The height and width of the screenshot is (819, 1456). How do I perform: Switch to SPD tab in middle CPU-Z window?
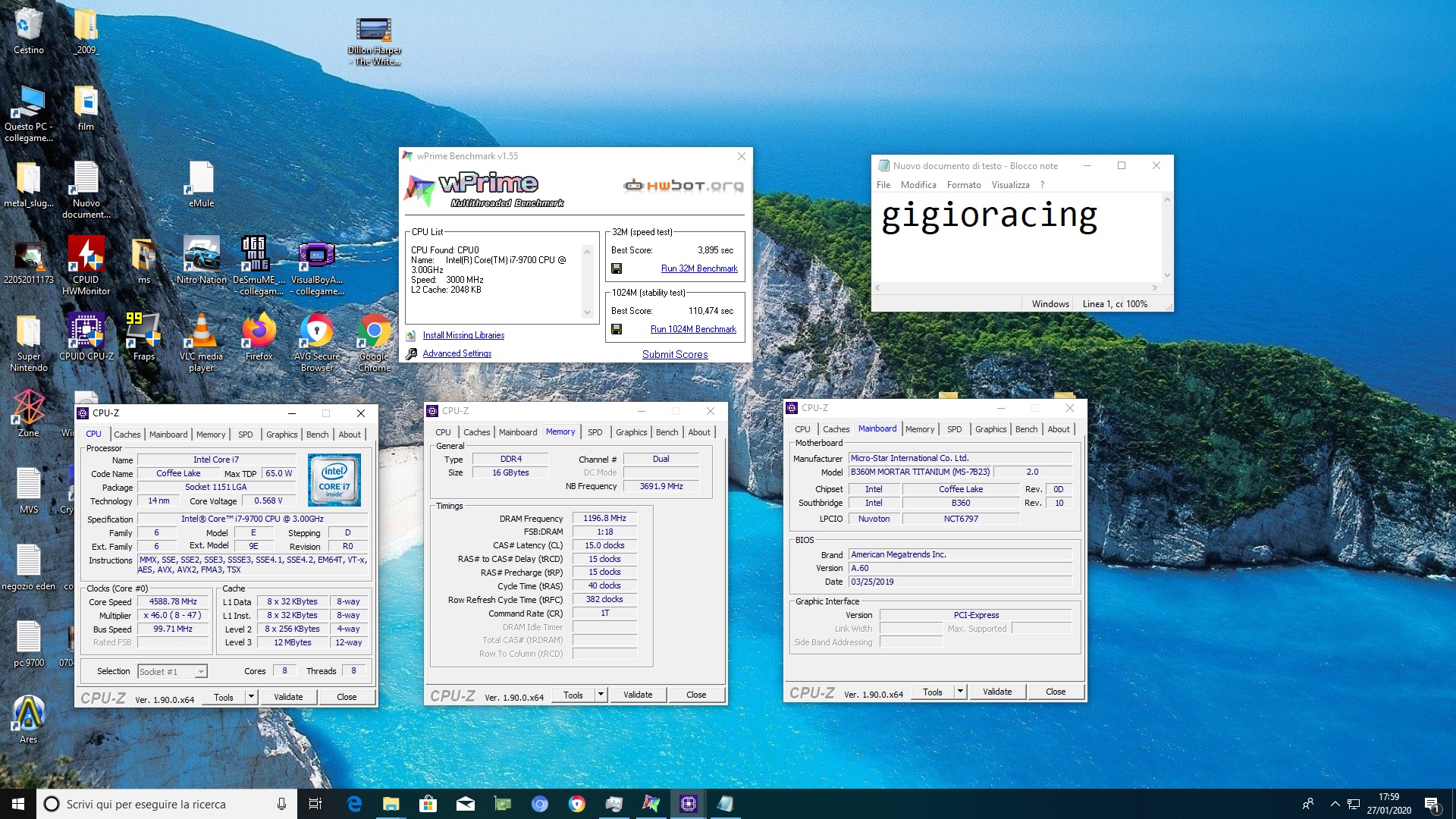[595, 432]
